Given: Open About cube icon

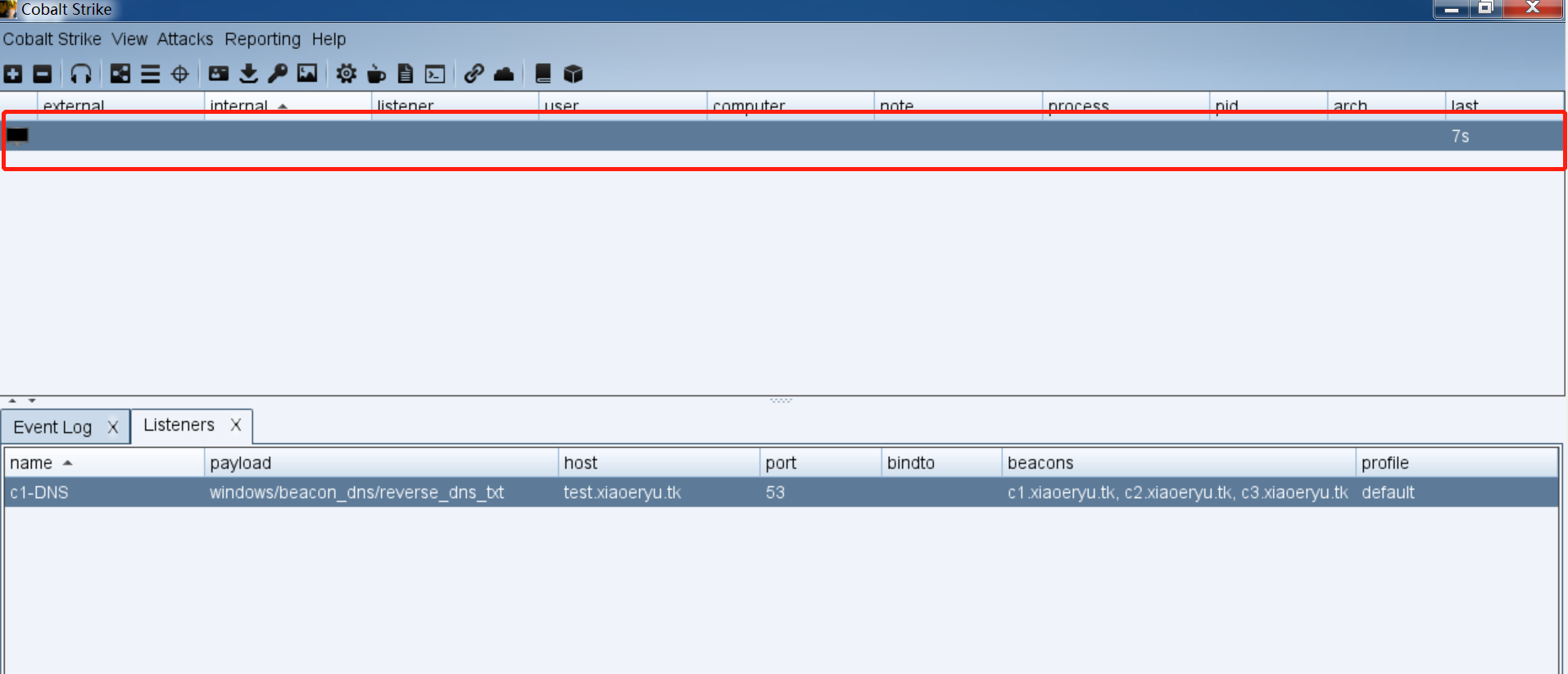Looking at the screenshot, I should [x=573, y=75].
